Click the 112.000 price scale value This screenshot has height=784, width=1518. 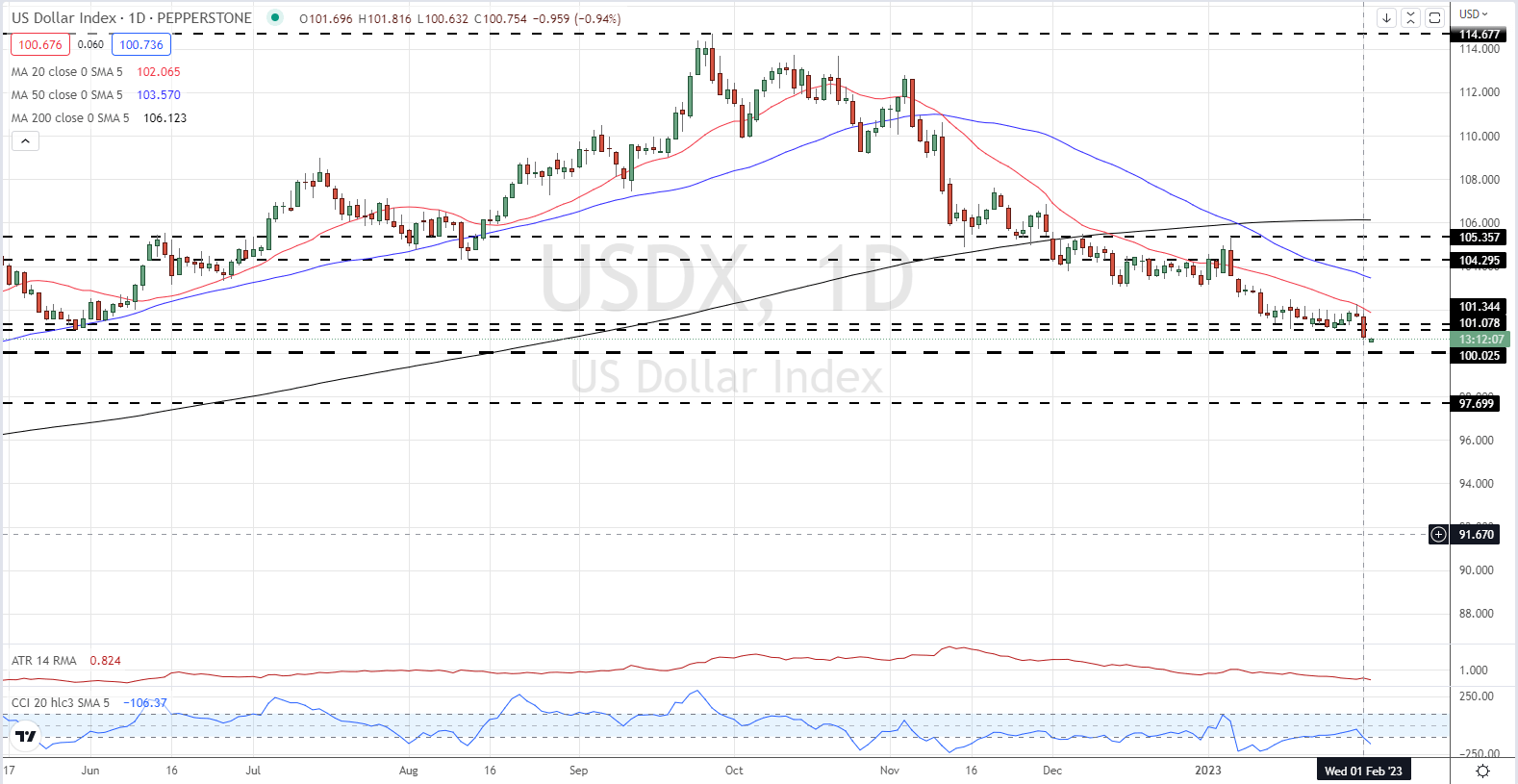point(1480,92)
